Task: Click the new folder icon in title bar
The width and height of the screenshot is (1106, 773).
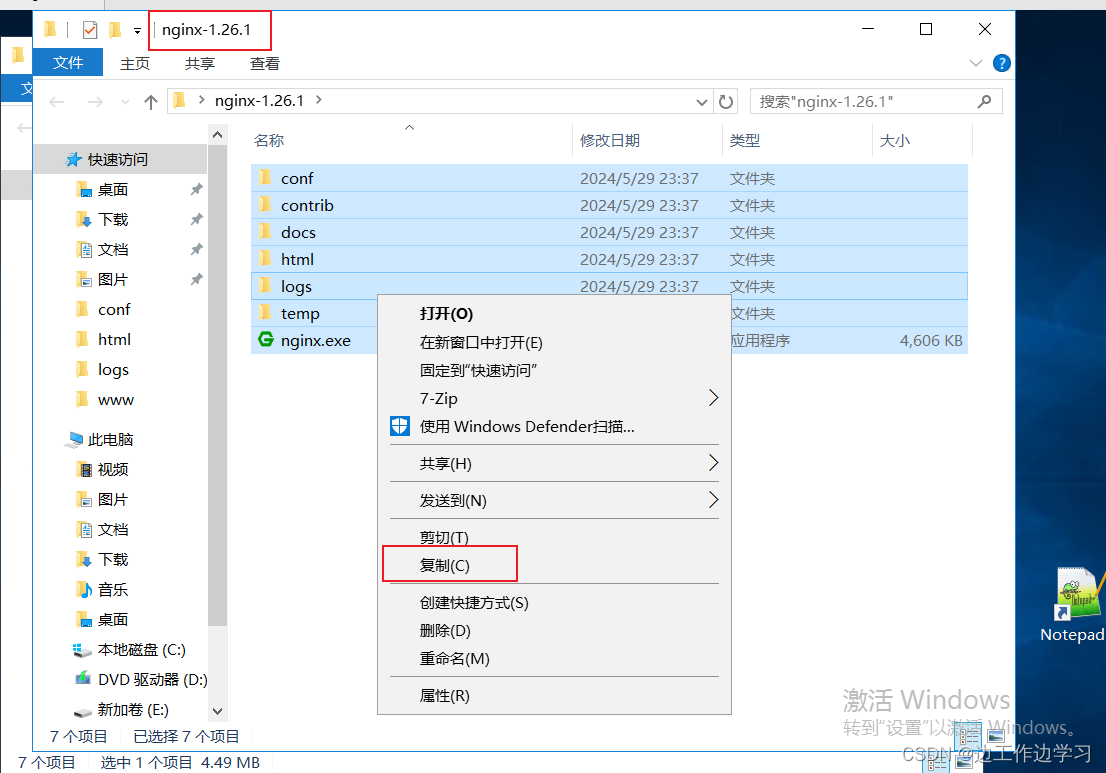Action: [x=115, y=30]
